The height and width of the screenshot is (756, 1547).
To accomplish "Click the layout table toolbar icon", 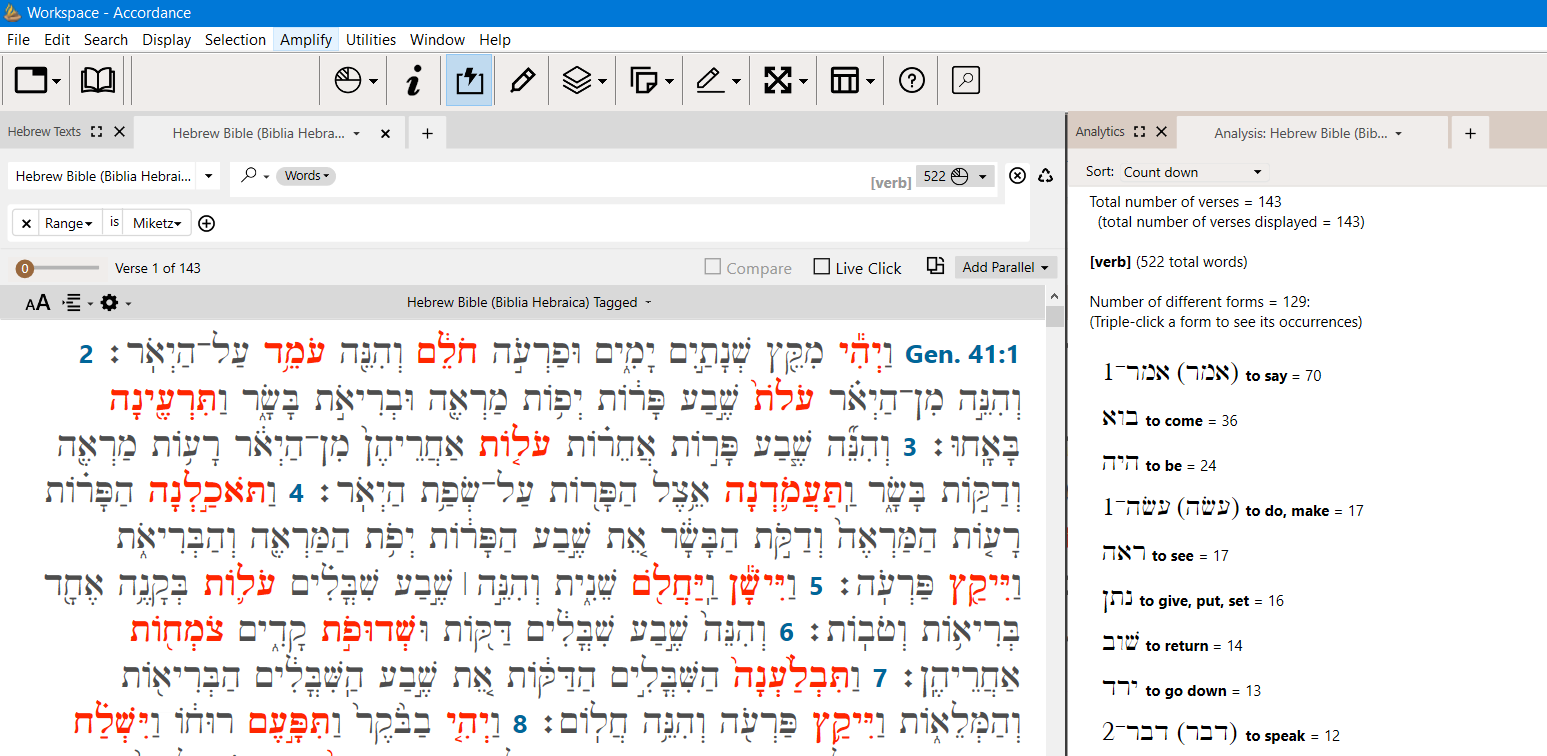I will coord(846,81).
